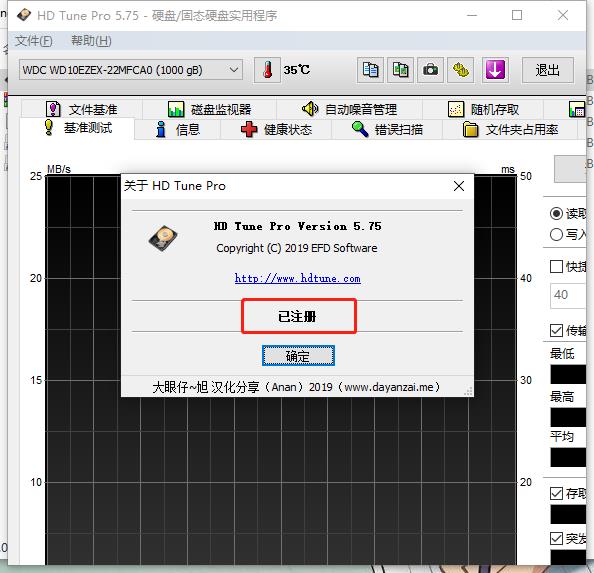Switch to the 自动噪音管理 tab
Viewport: 594px width, 573px height.
pos(349,109)
